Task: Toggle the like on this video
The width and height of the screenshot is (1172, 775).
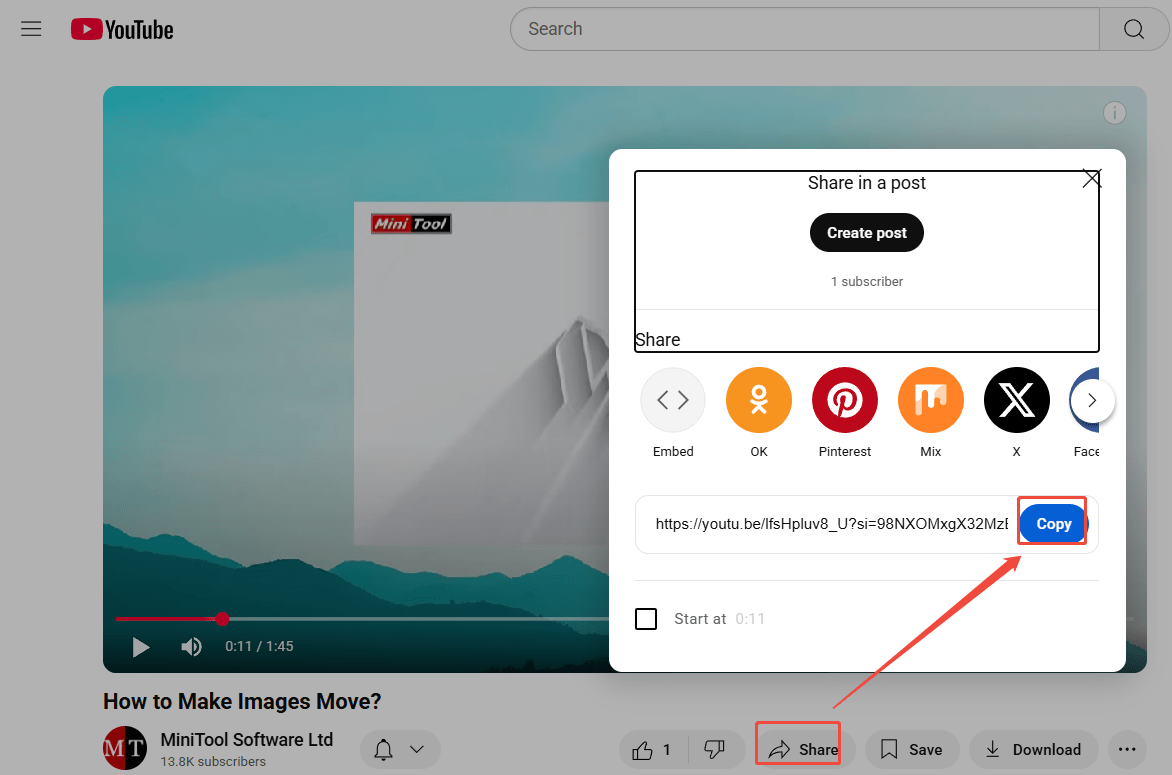Action: (645, 749)
